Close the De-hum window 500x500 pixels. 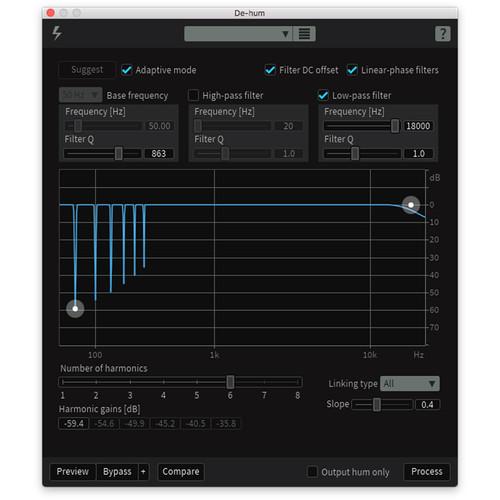[51, 13]
